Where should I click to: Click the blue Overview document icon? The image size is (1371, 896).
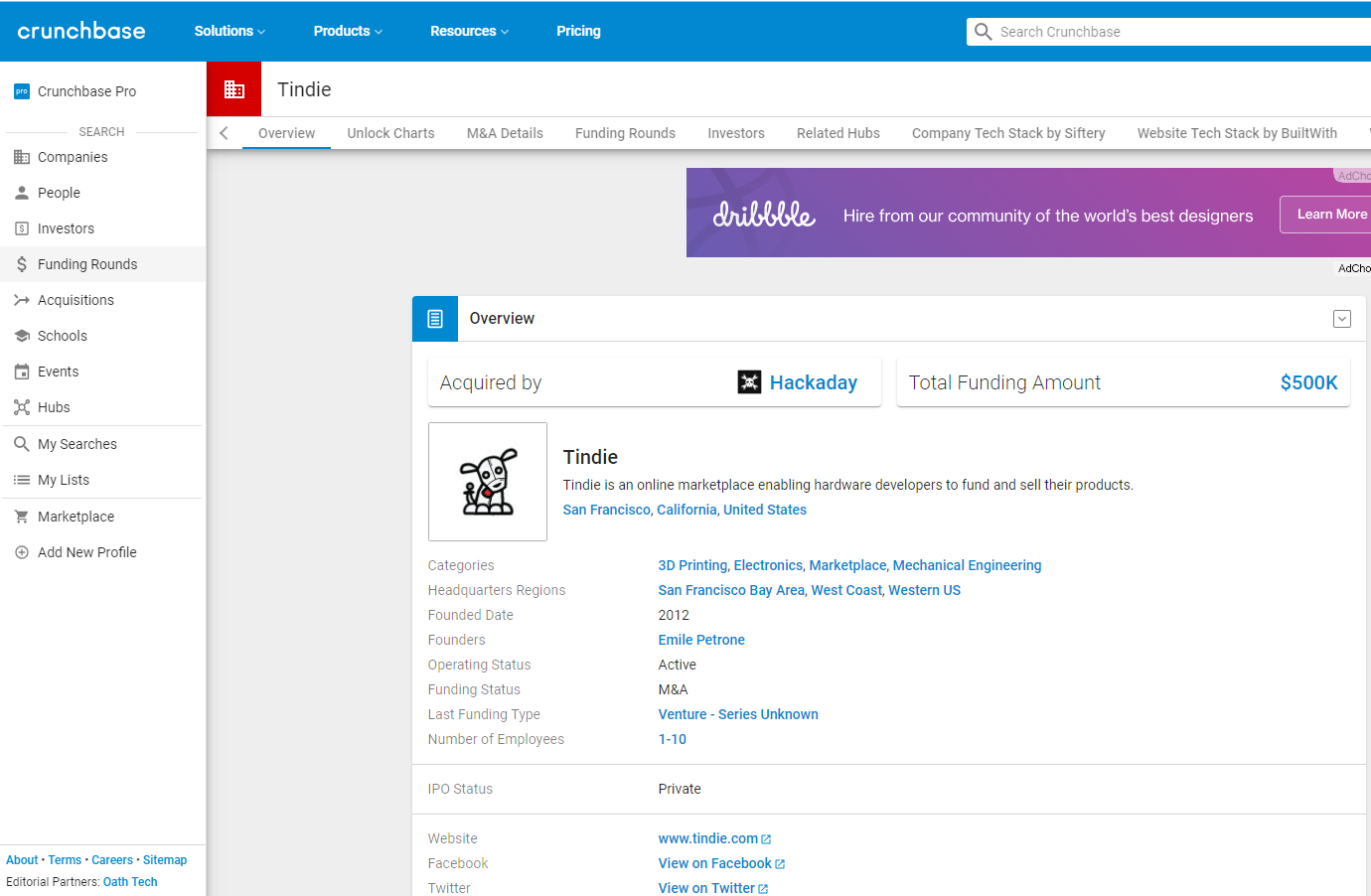(435, 319)
